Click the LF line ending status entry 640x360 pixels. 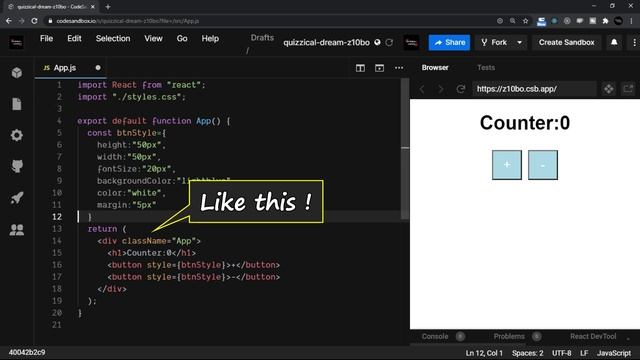tap(584, 353)
